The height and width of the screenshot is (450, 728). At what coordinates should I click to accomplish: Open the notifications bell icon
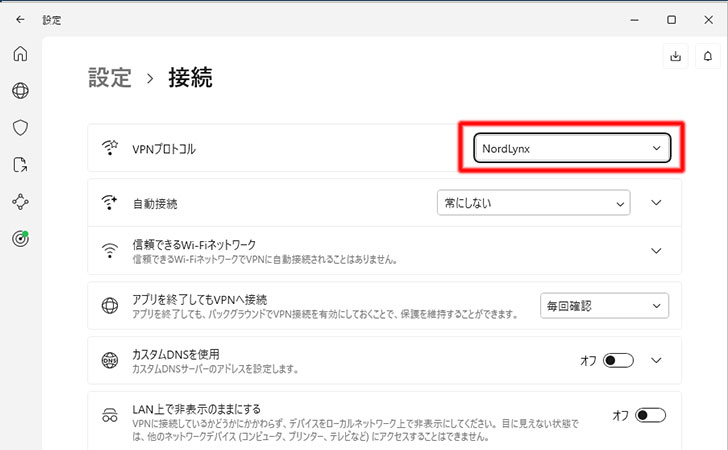click(x=708, y=57)
